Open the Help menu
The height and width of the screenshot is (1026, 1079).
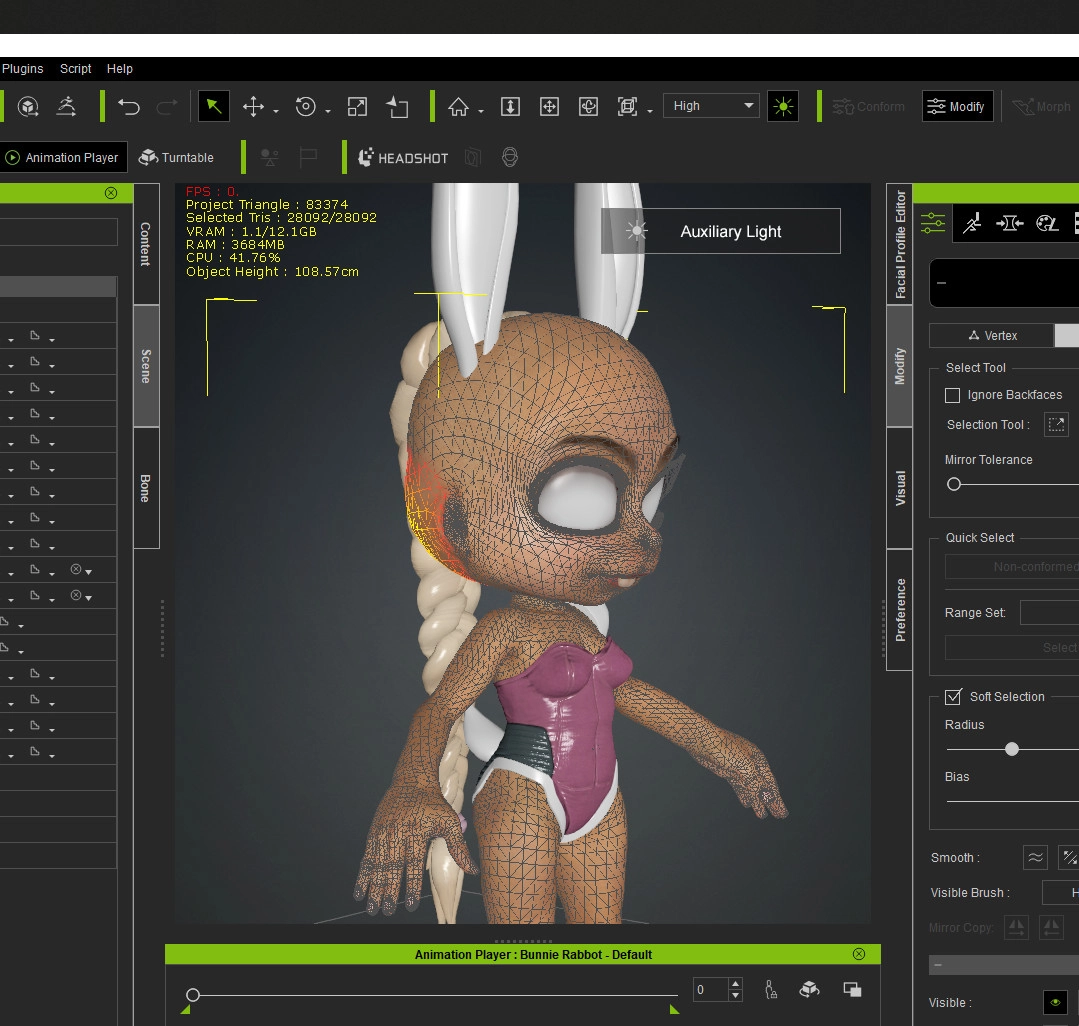coord(119,69)
